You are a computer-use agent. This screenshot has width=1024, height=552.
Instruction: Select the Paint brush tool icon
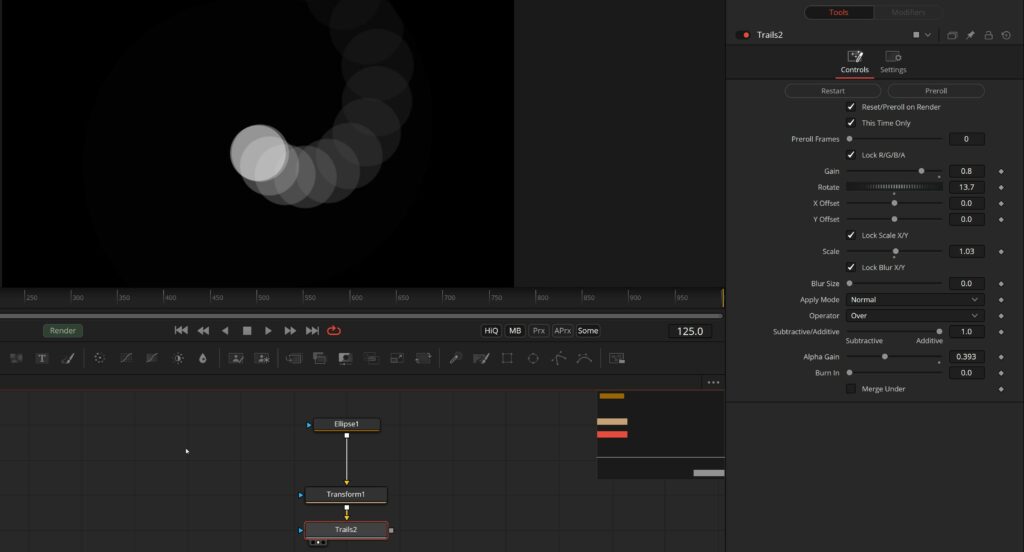67,358
